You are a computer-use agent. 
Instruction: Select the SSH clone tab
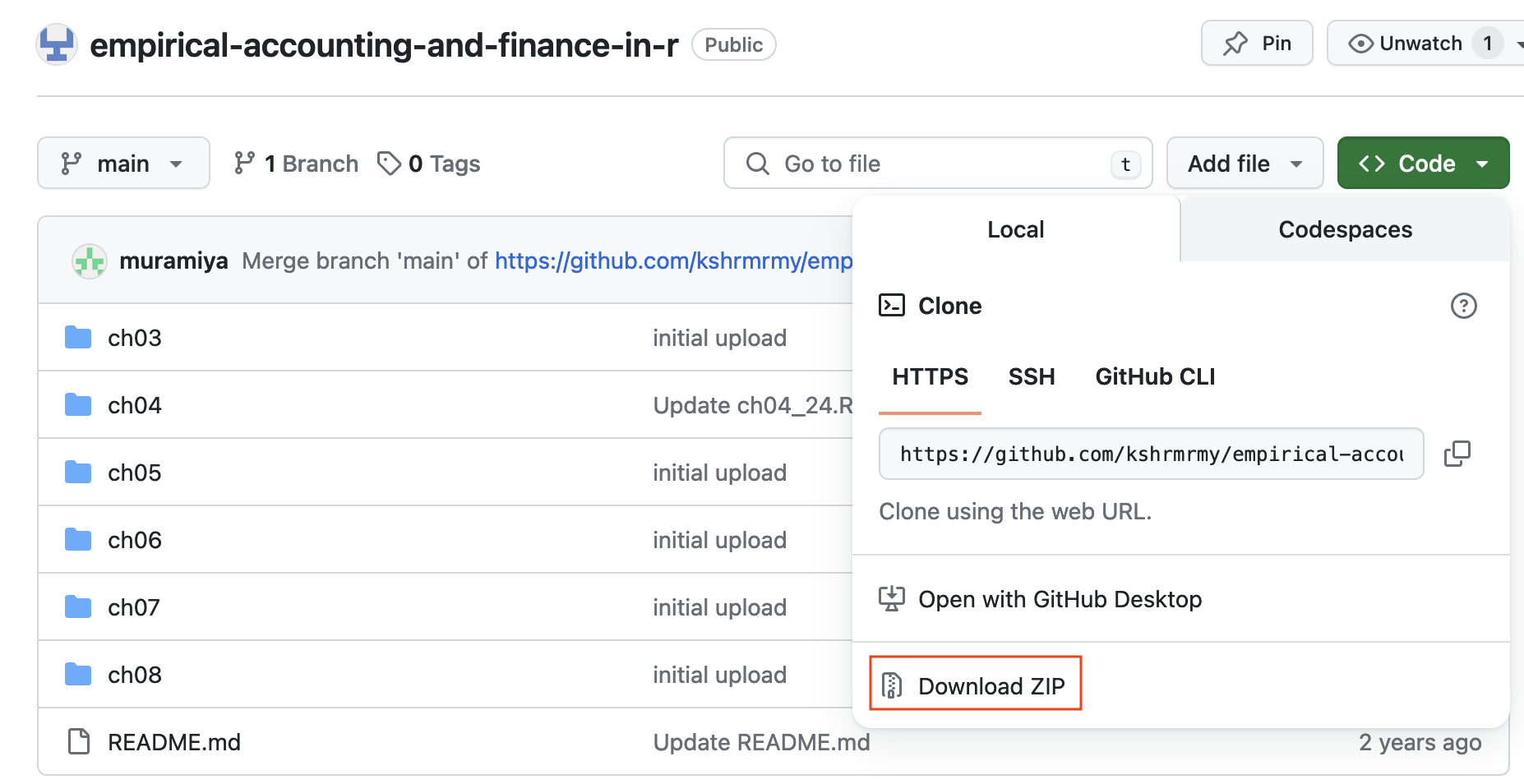(1031, 376)
